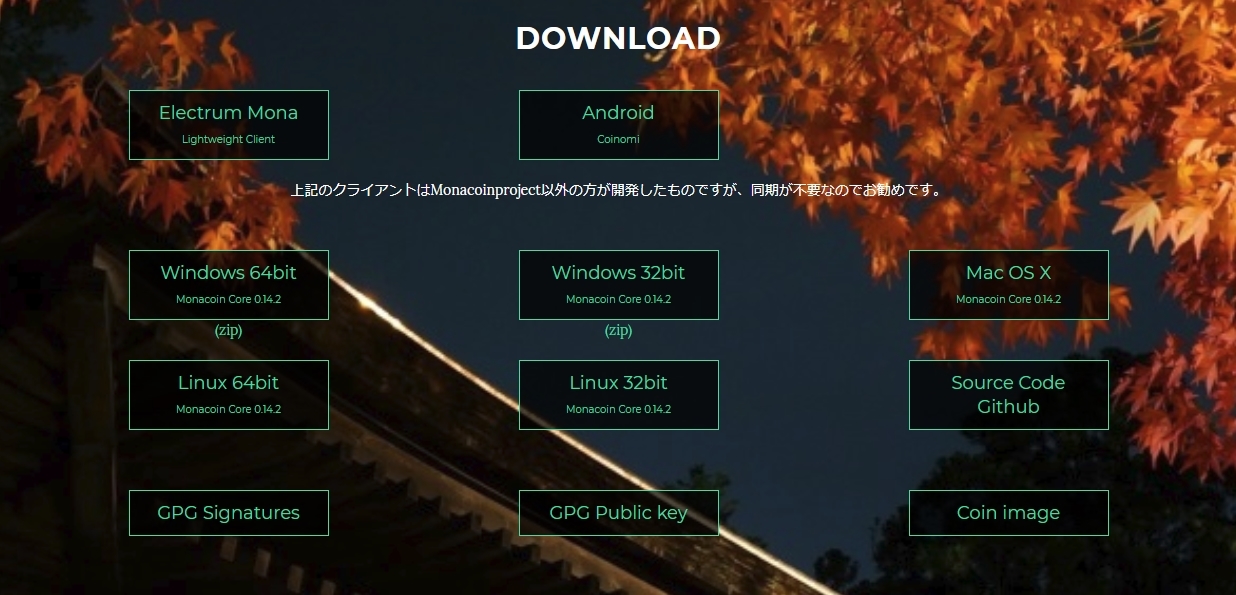1236x595 pixels.
Task: Click the (zip) link under Windows 32bit
Action: pos(618,330)
